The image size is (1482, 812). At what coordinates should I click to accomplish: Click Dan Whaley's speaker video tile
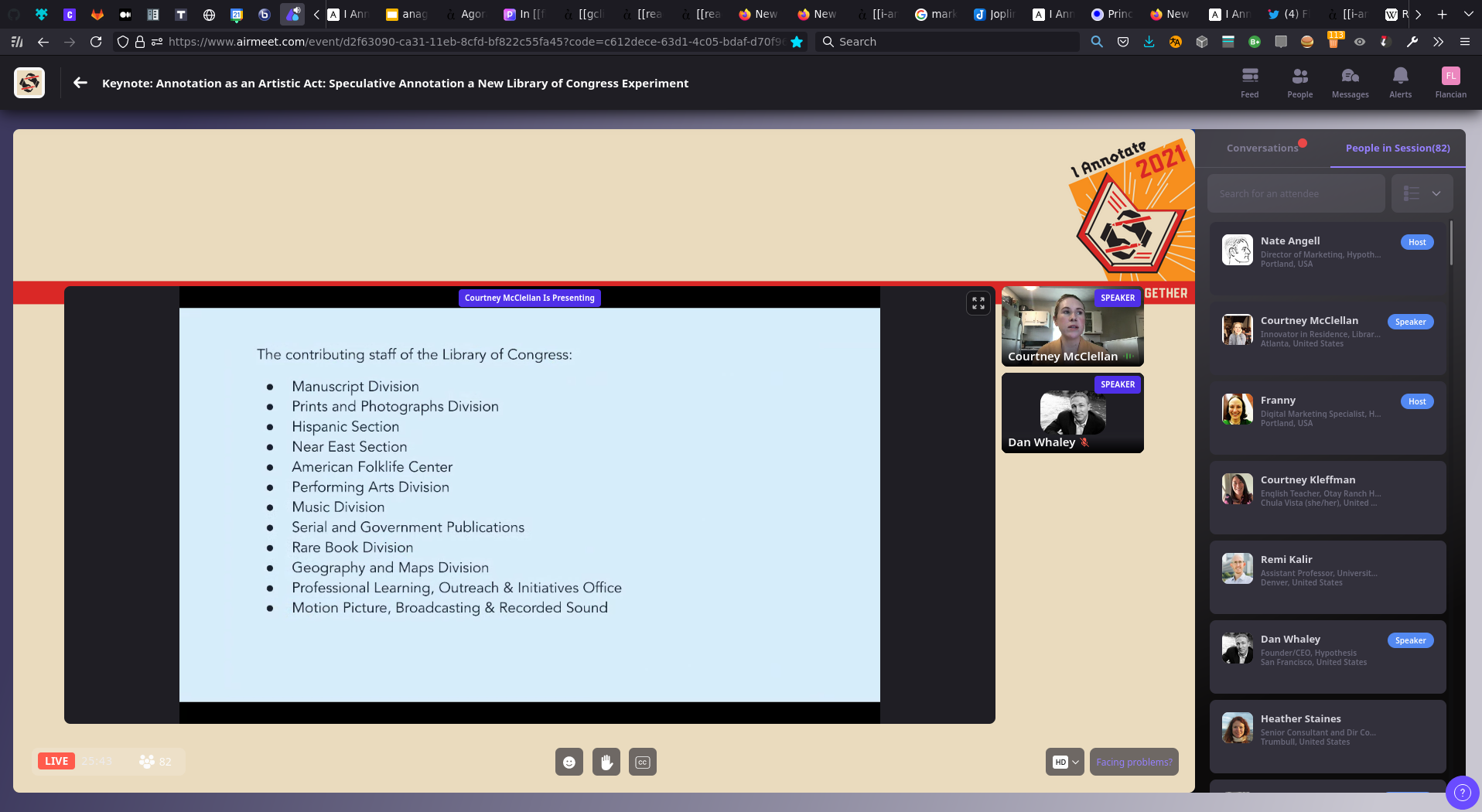[x=1072, y=413]
